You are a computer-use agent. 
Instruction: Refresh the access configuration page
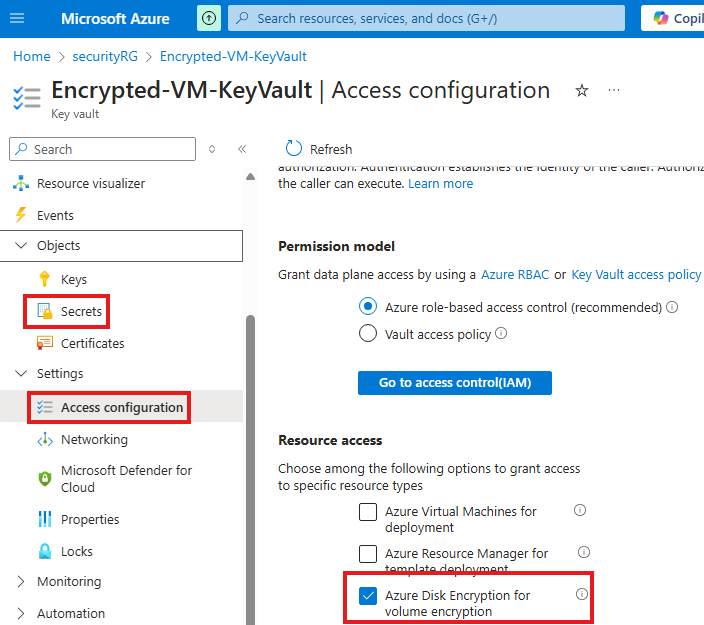319,149
